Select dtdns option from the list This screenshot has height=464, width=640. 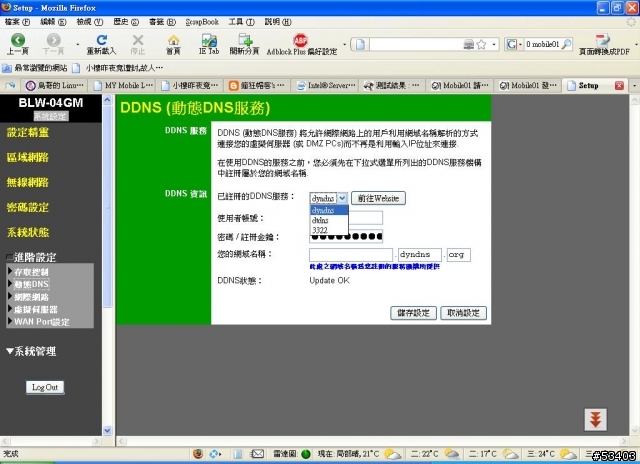tap(329, 220)
